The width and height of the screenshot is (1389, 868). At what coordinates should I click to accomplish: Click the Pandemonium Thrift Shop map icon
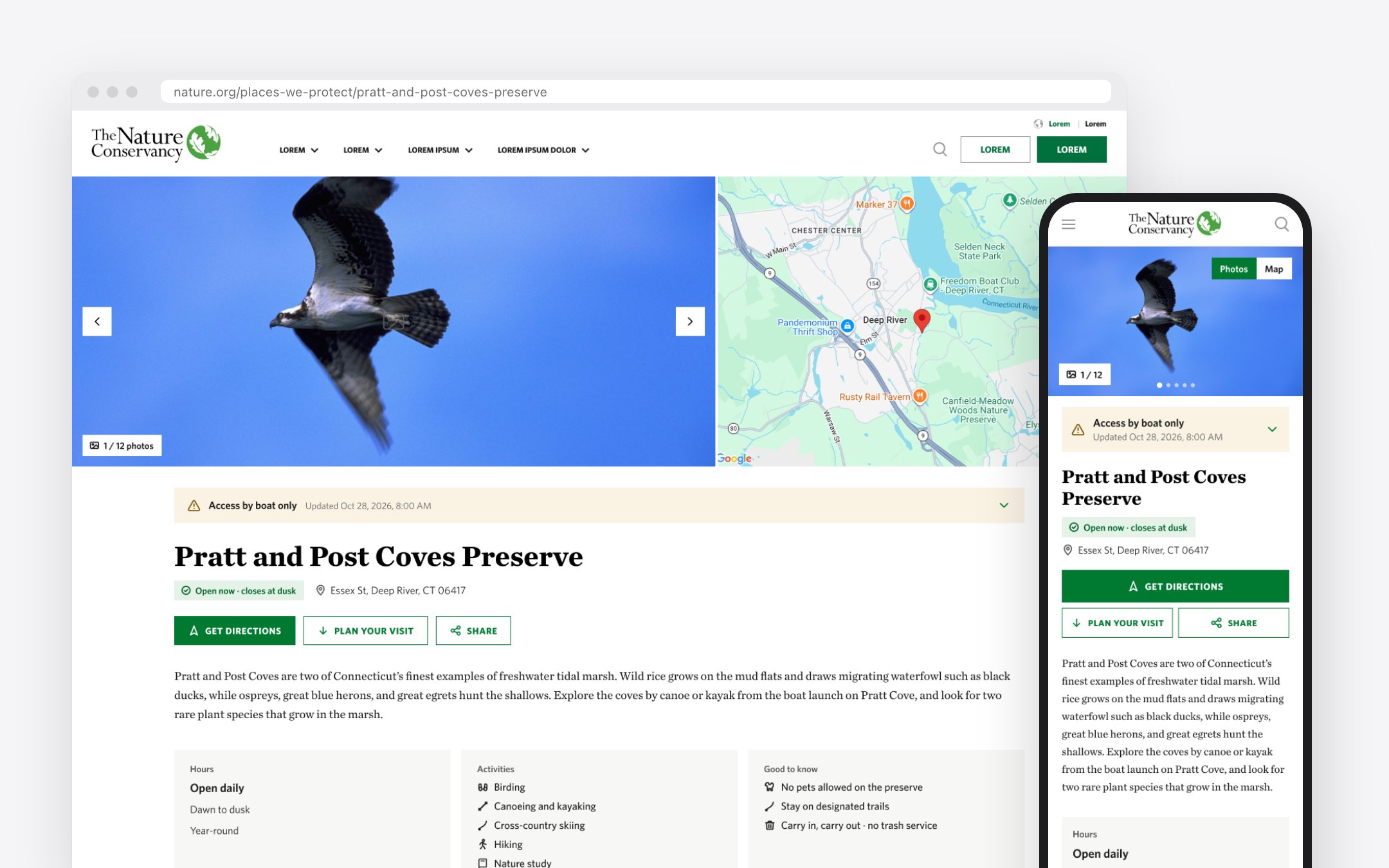[848, 326]
